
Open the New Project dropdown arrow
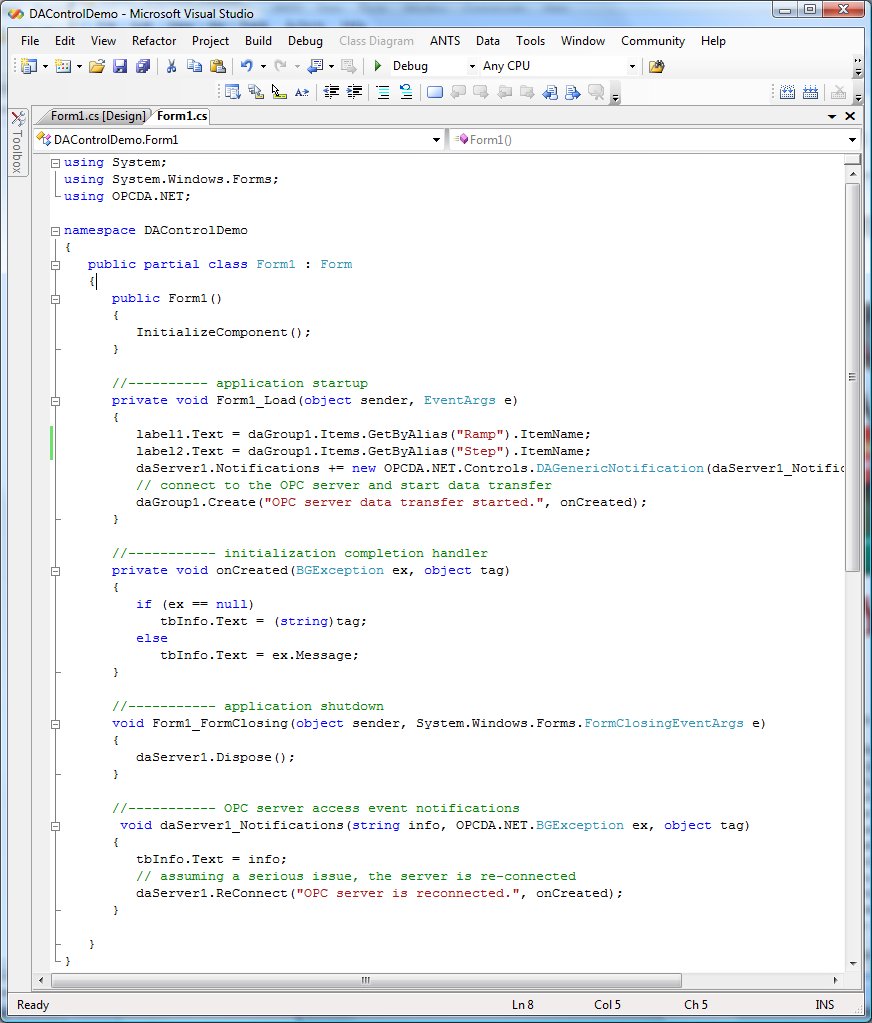[45, 66]
